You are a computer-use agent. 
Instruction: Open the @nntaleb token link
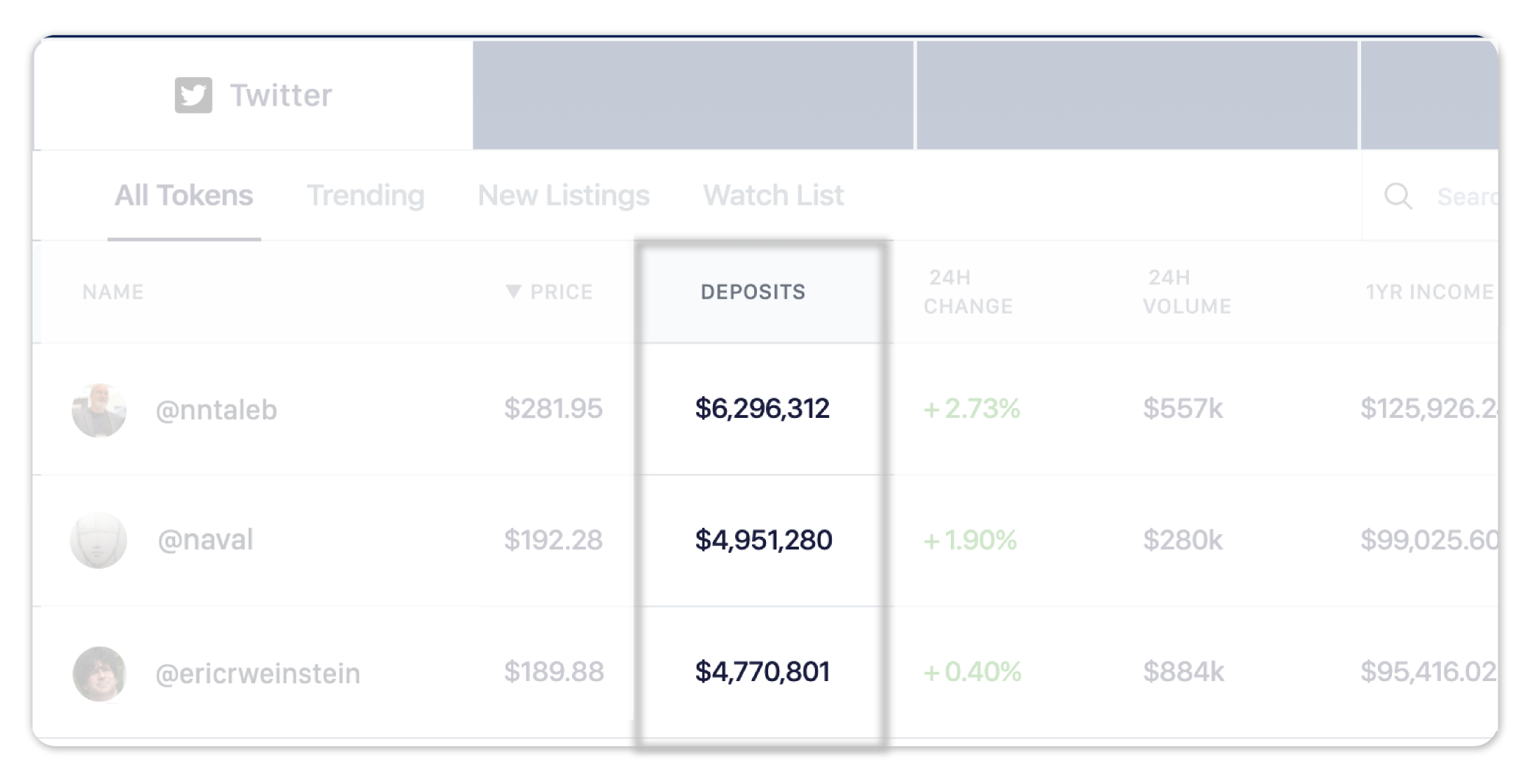(216, 409)
